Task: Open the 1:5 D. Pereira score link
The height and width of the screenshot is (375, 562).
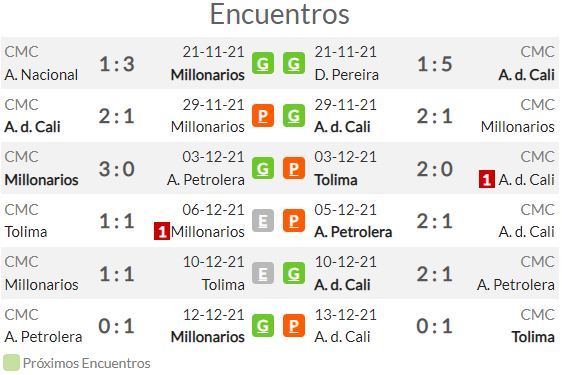Action: tap(434, 64)
